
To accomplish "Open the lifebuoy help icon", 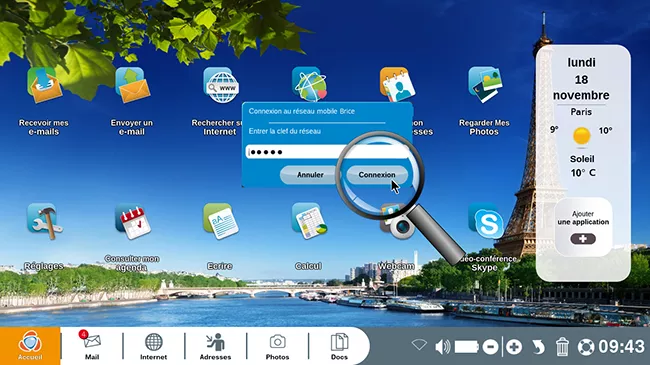I will point(586,347).
